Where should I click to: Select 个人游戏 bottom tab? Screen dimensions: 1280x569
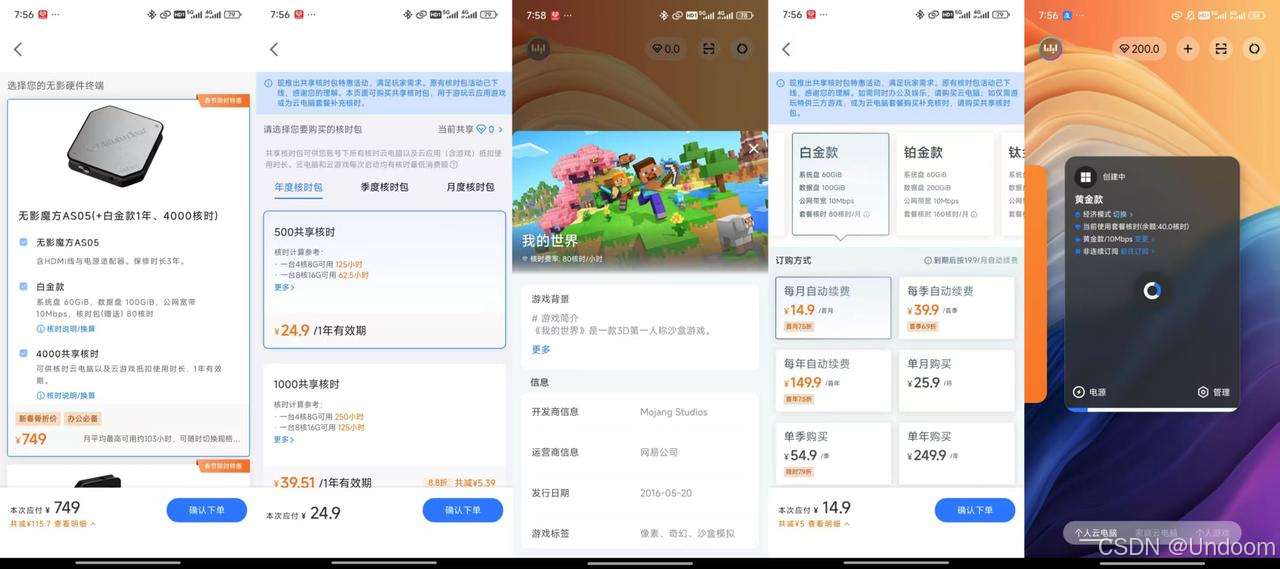pos(1213,533)
